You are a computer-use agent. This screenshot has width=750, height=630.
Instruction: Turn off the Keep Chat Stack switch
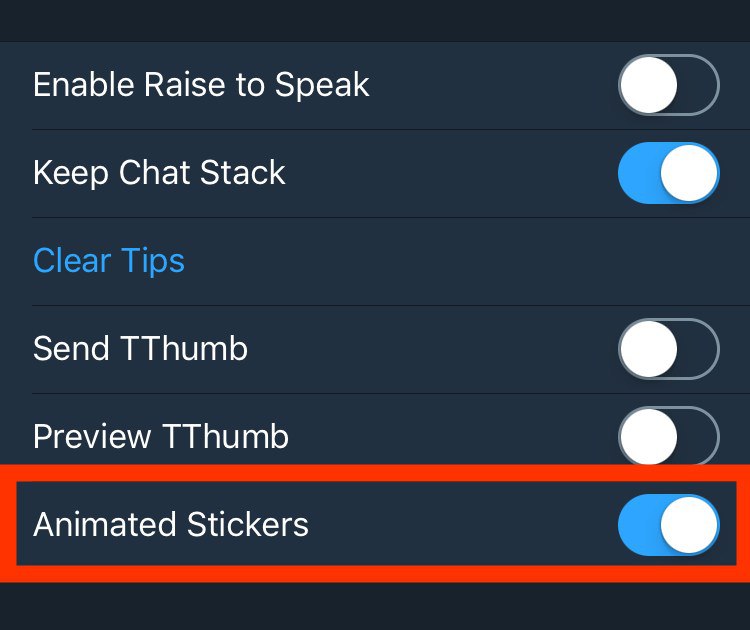pos(668,173)
